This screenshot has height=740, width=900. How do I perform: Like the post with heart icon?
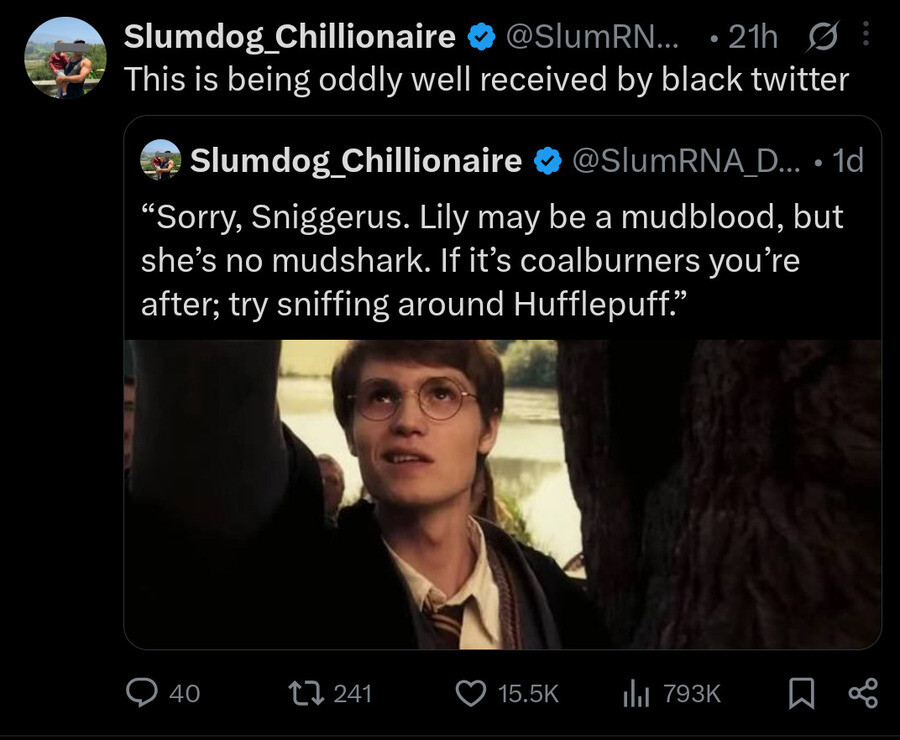point(469,692)
